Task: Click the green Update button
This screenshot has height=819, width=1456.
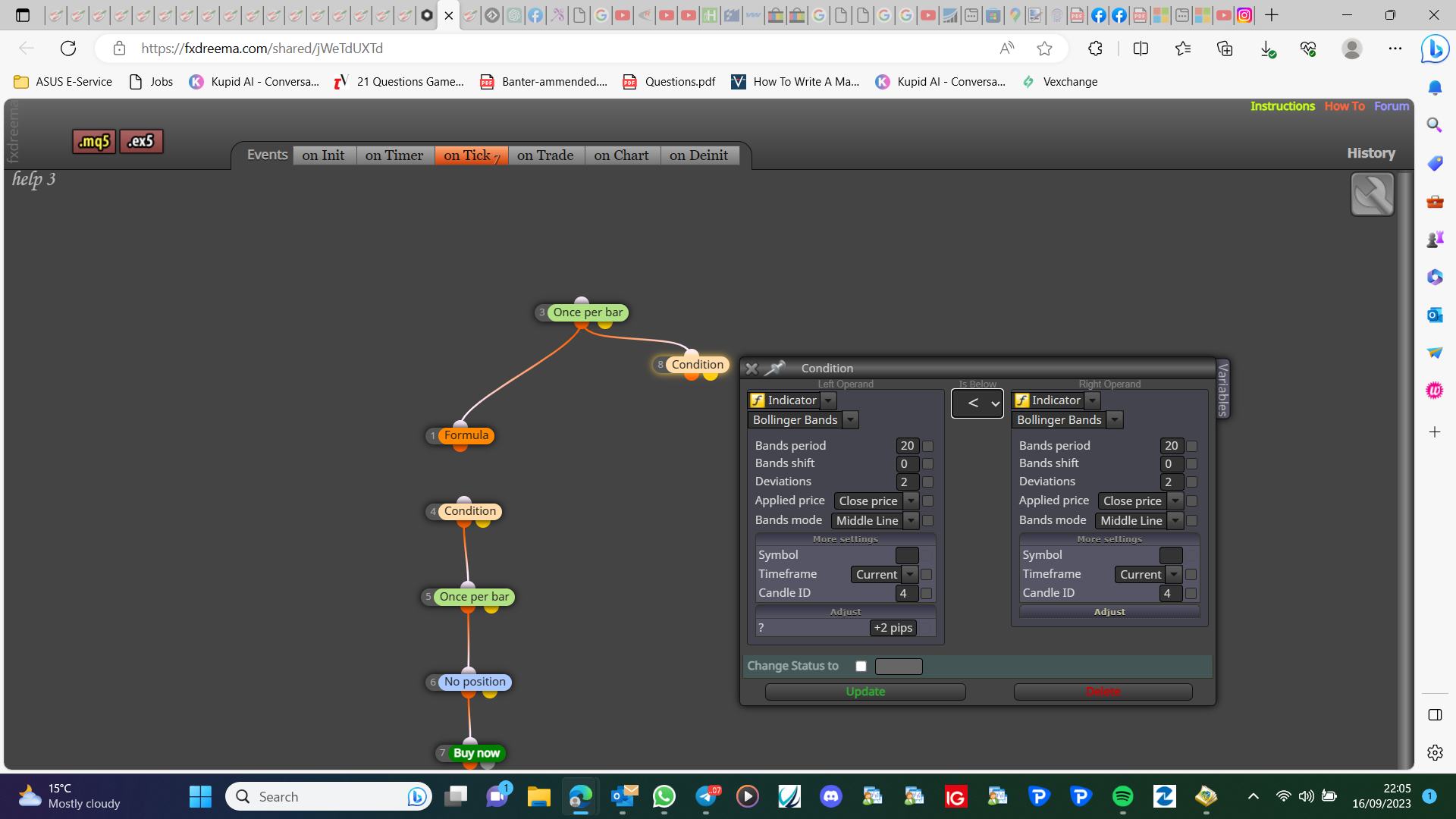Action: [865, 692]
